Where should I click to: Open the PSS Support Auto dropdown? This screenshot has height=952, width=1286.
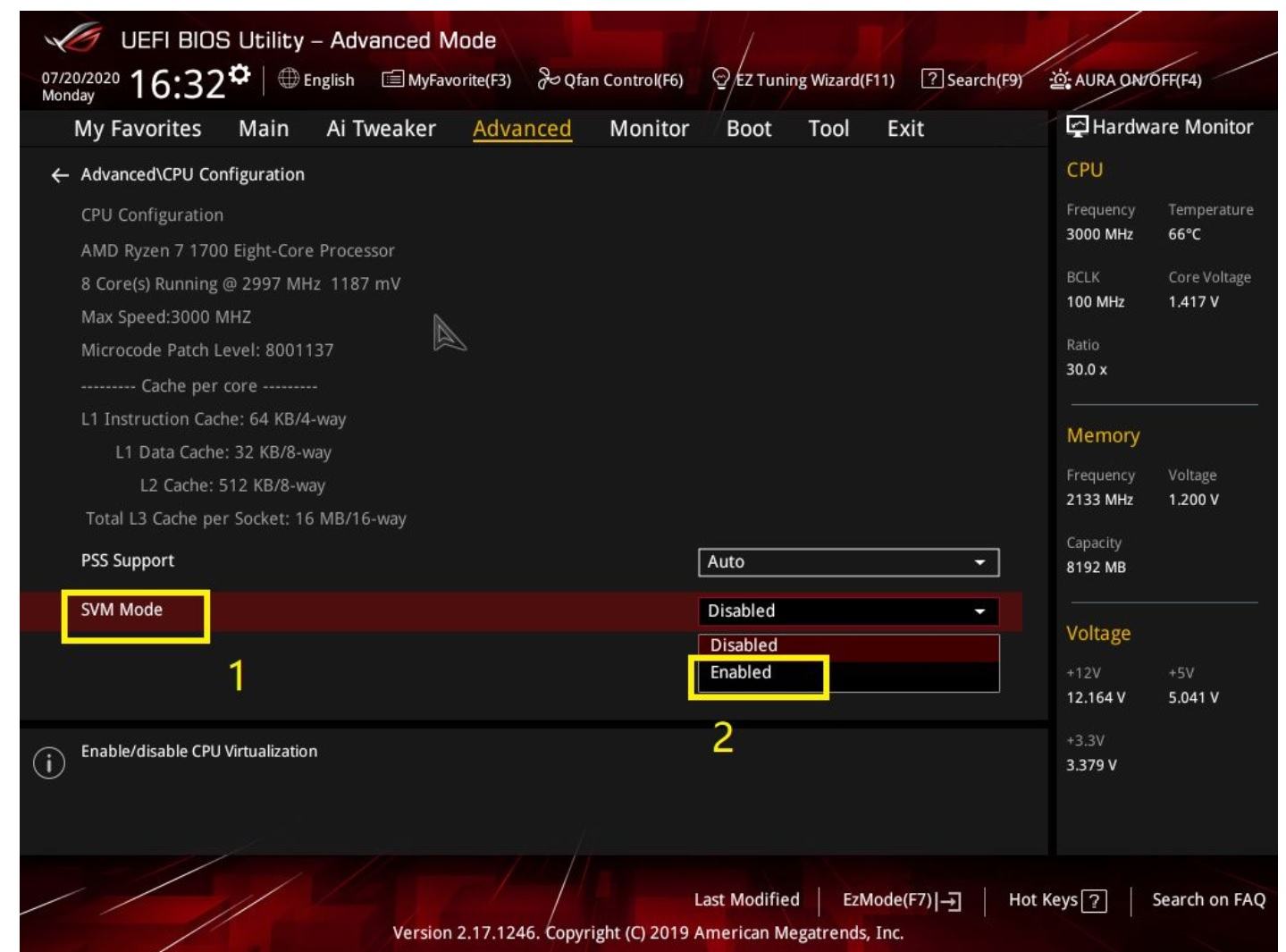tap(848, 562)
